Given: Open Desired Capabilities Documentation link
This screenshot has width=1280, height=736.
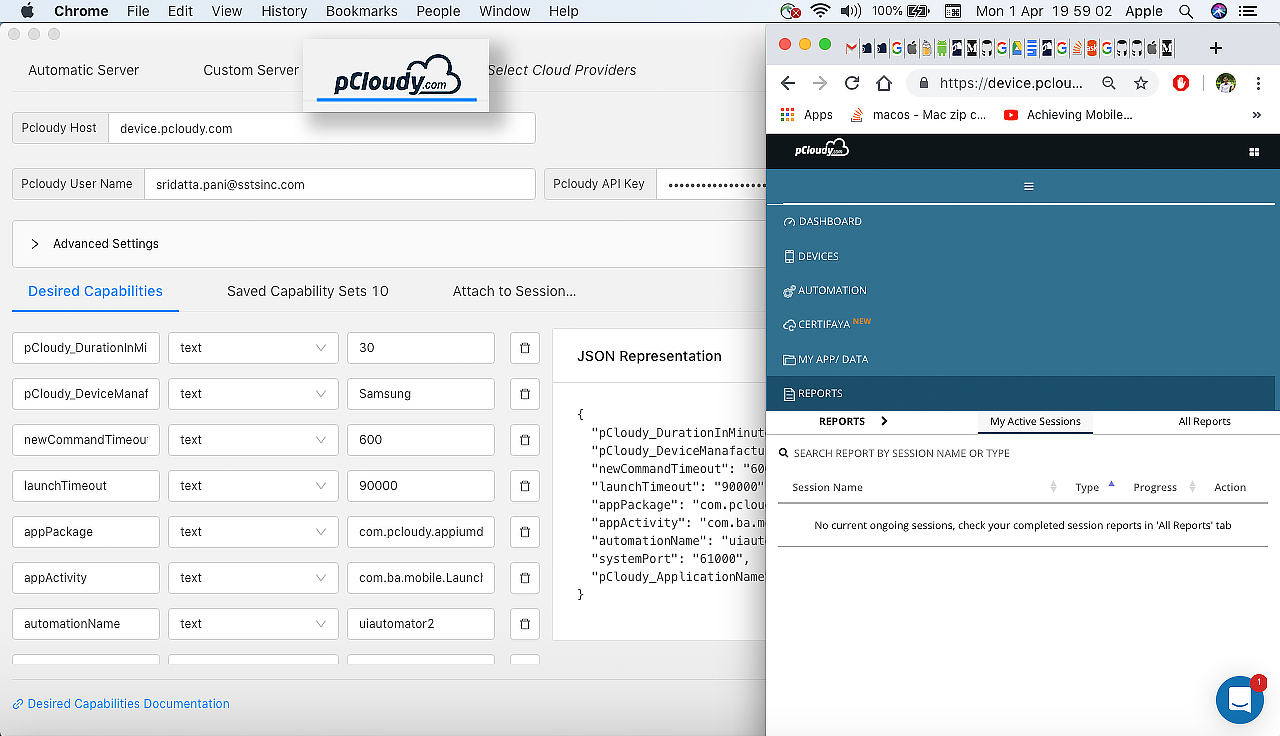Looking at the screenshot, I should point(128,704).
